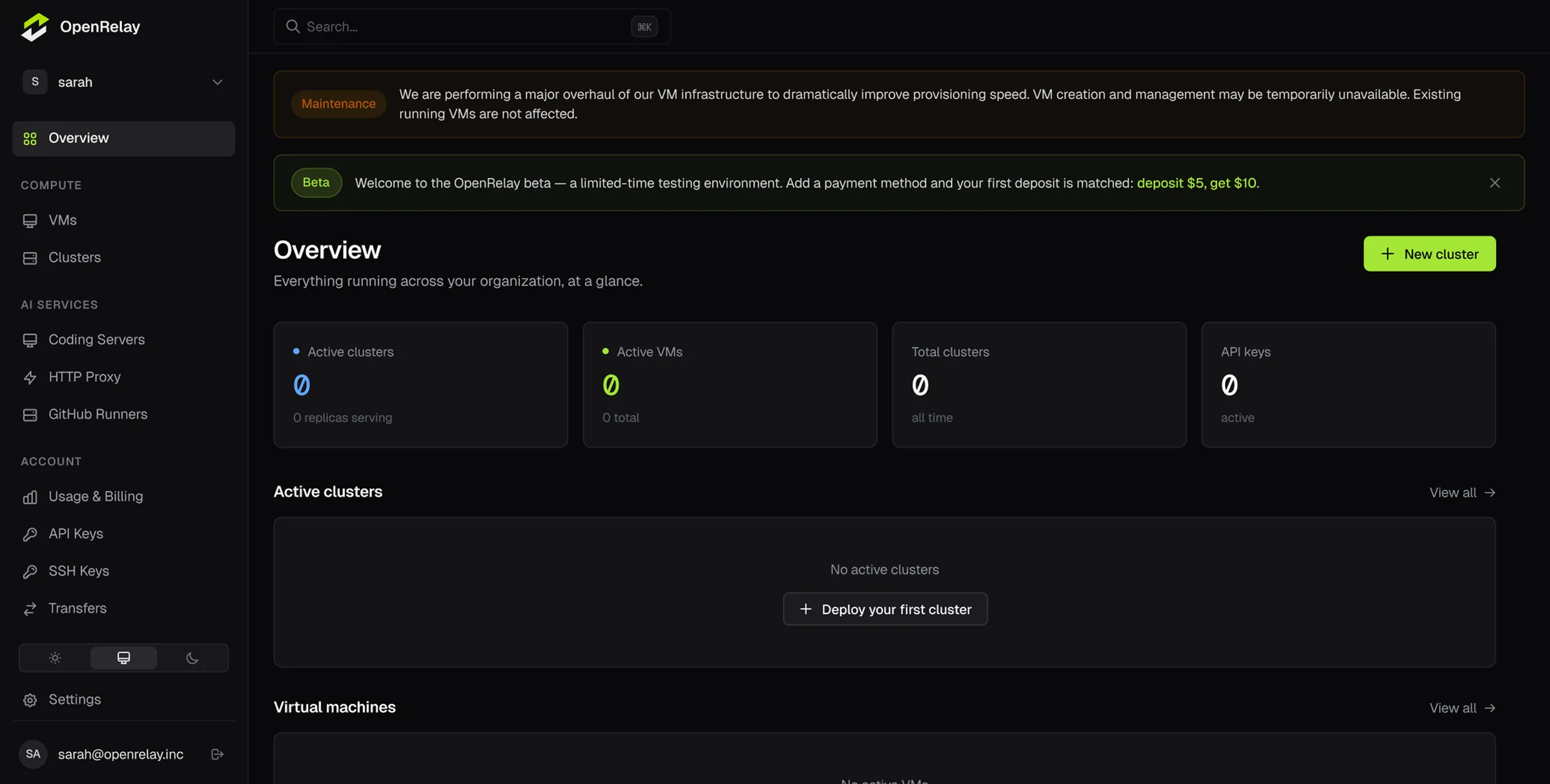Click the API keys stat card
This screenshot has width=1550, height=784.
tap(1348, 385)
